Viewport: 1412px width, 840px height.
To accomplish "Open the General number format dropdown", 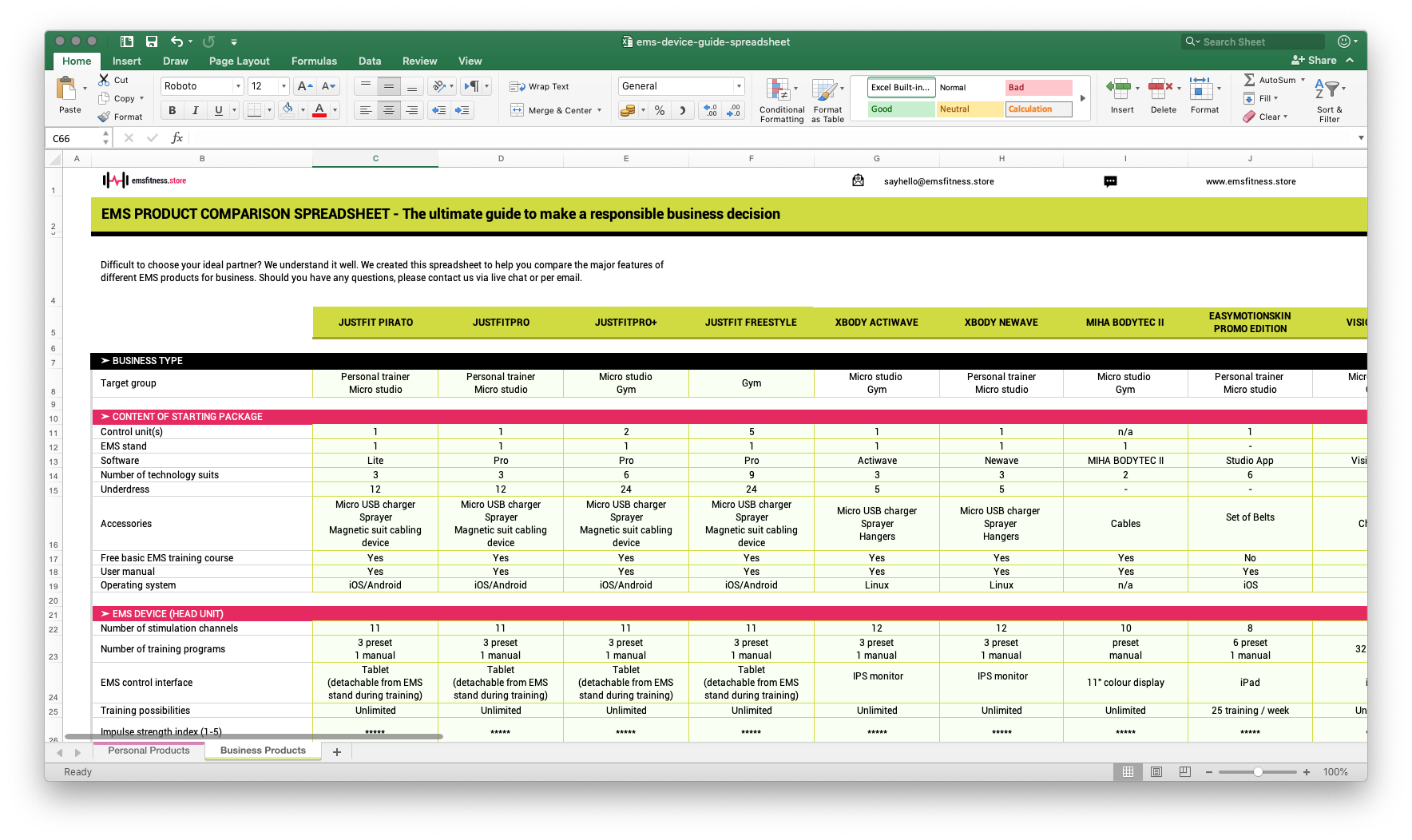I will pos(737,85).
